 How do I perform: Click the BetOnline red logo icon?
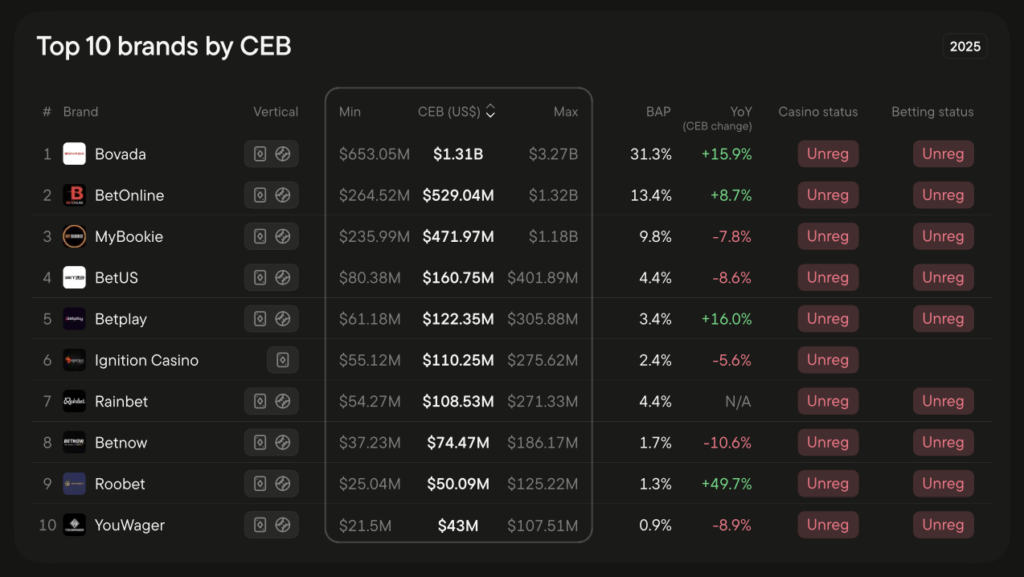click(75, 195)
